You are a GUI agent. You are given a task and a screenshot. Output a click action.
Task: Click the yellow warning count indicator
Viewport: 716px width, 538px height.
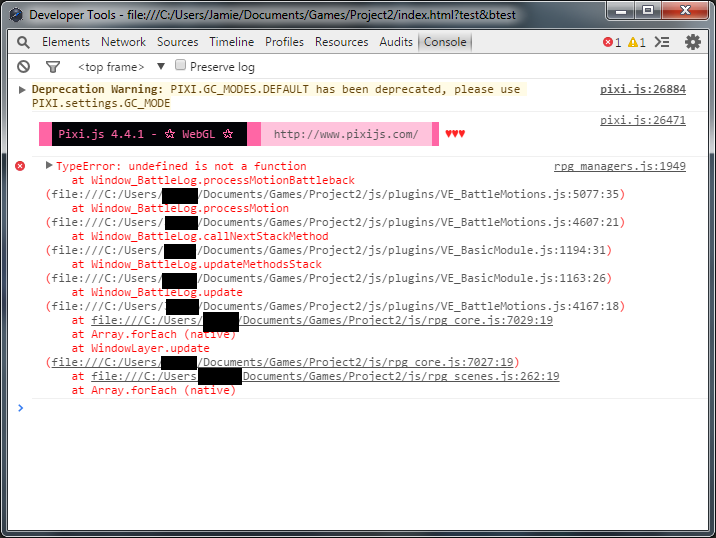tap(637, 42)
